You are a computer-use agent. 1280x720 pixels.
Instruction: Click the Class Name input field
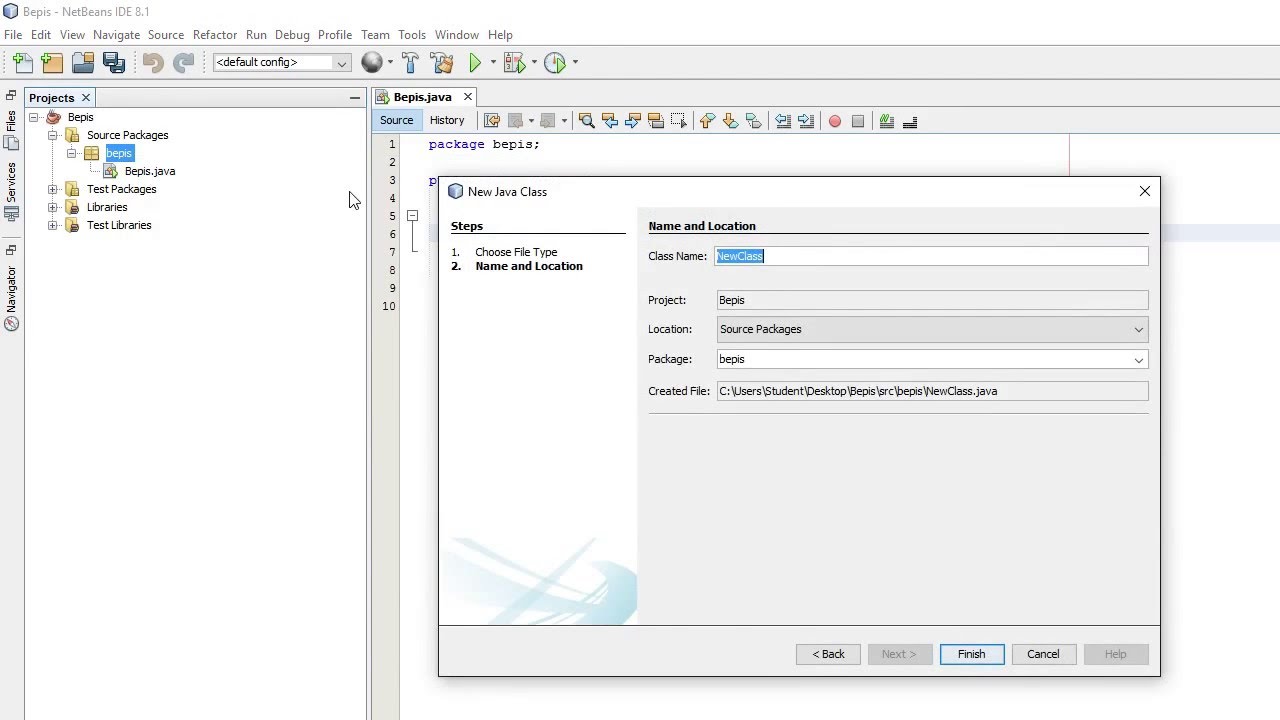[x=932, y=256]
